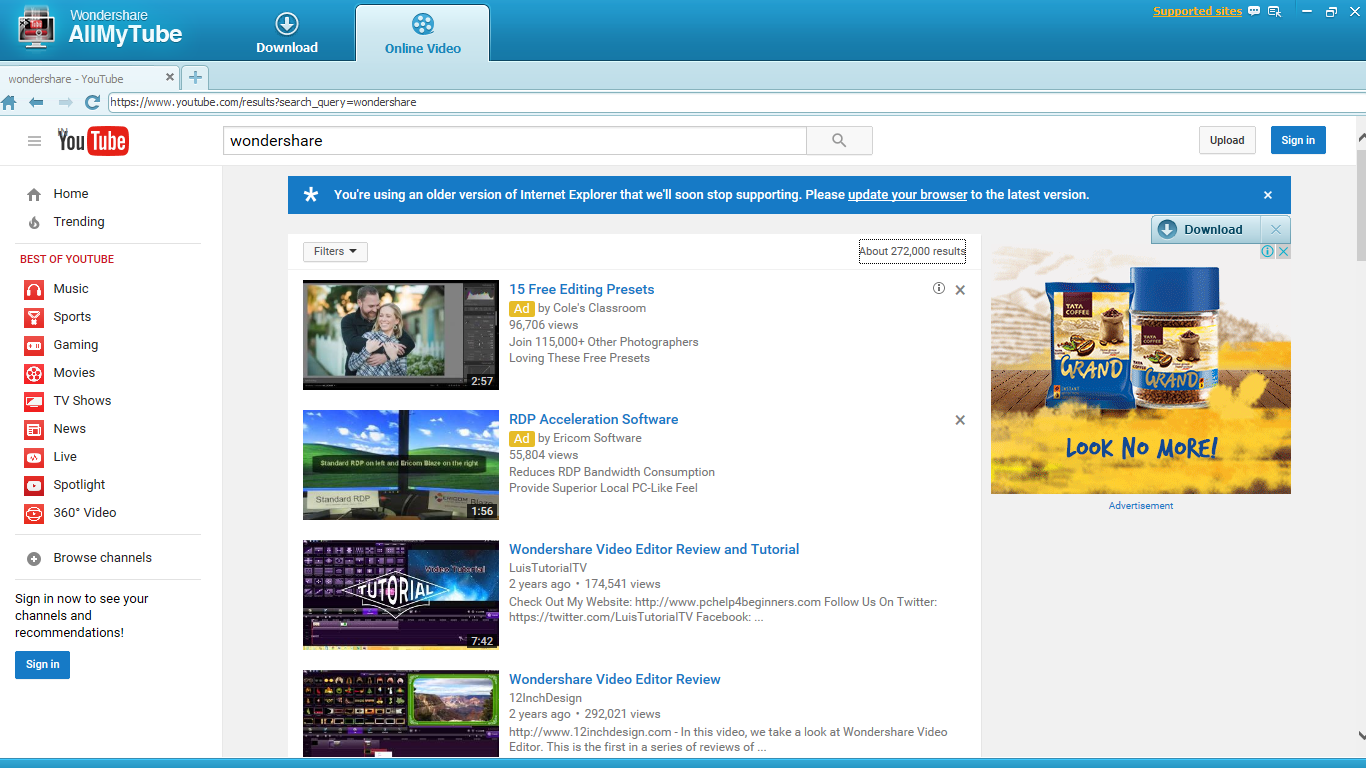Viewport: 1366px width, 768px height.
Task: Open Wondershare Video Editor Review and Tutorial link
Action: (654, 549)
